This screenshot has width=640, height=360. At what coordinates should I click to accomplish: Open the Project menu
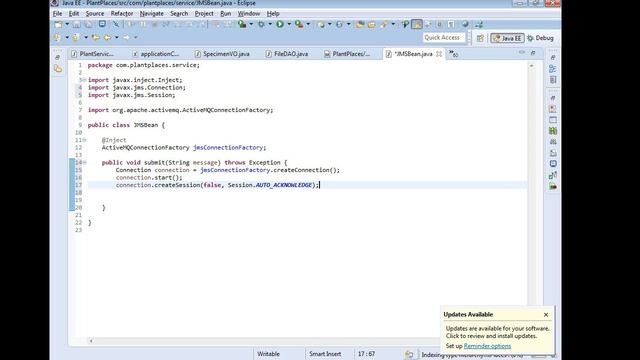(204, 13)
